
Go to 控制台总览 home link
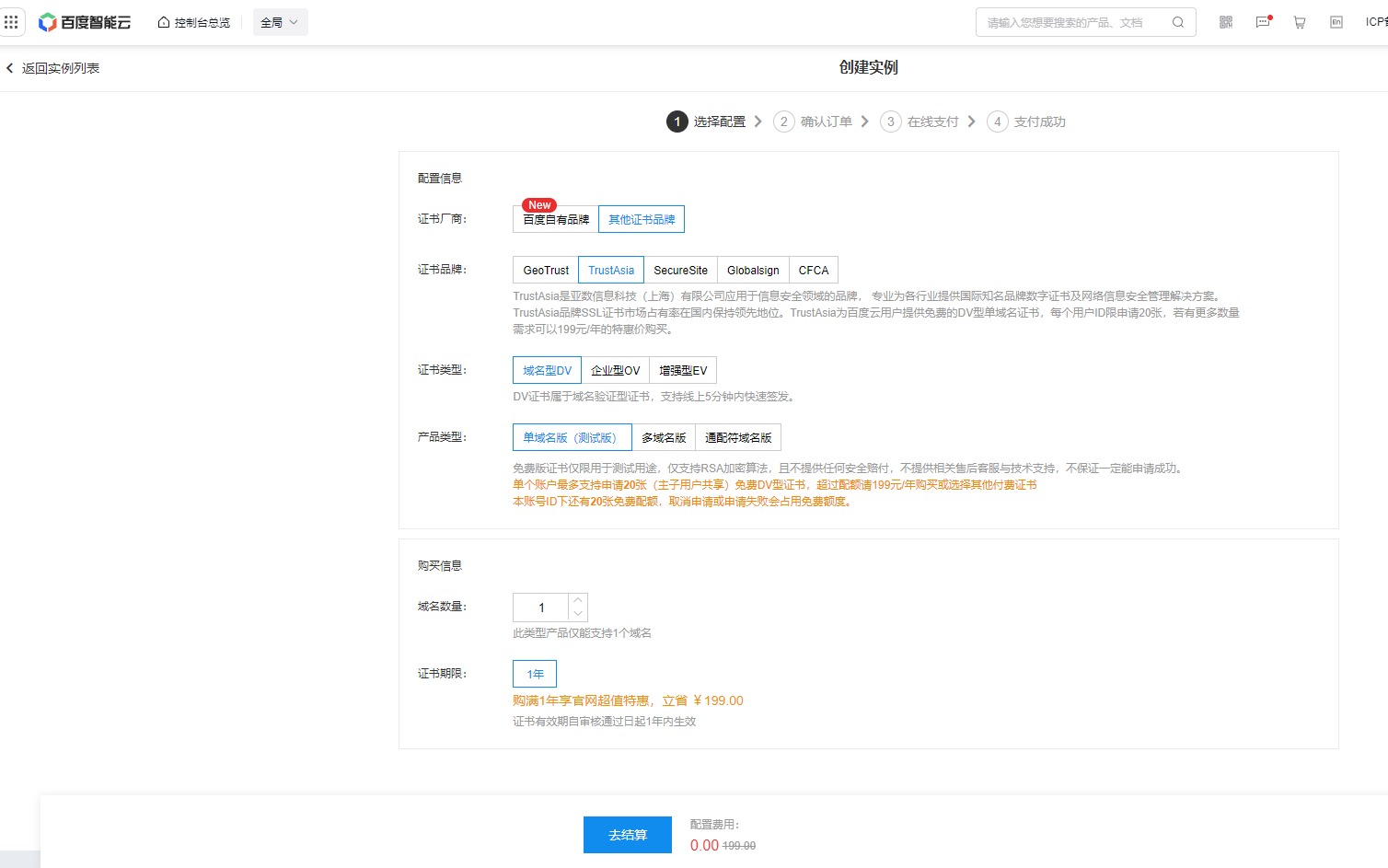[194, 22]
